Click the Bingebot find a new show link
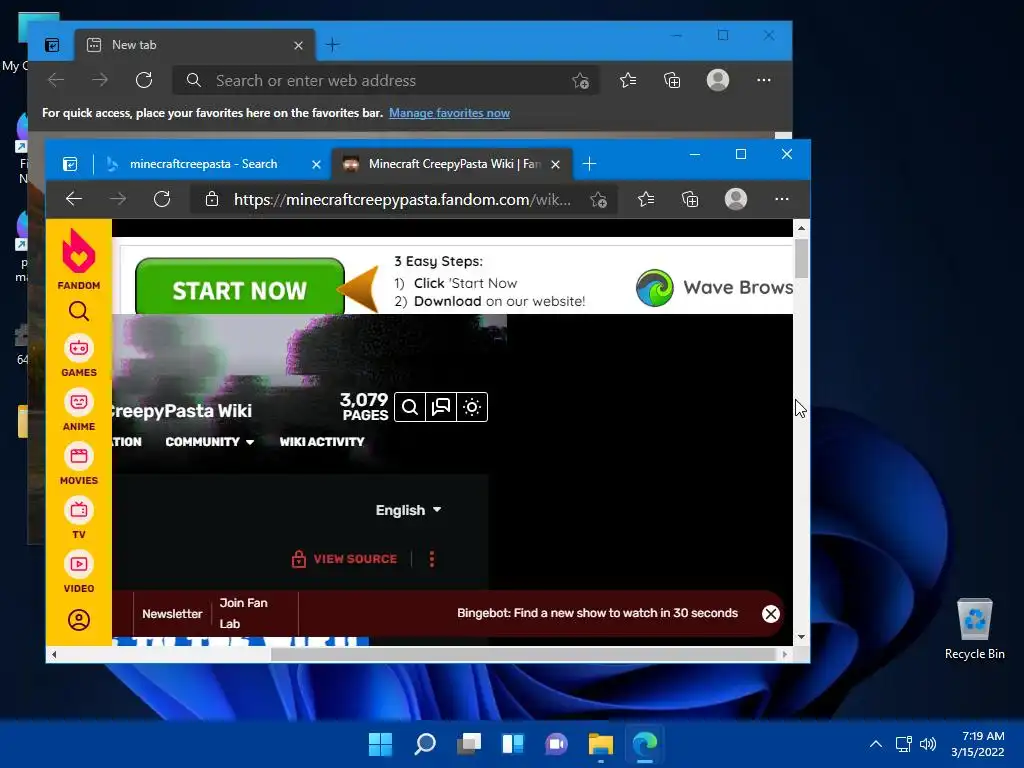 597,613
